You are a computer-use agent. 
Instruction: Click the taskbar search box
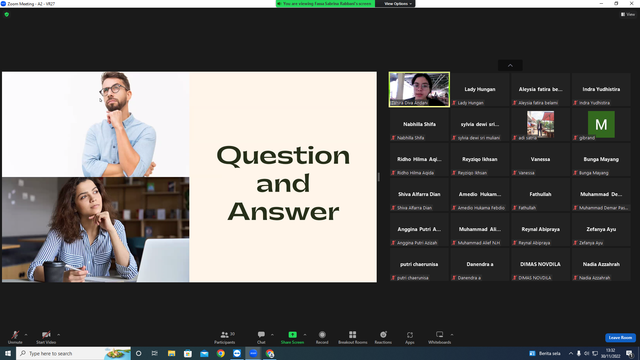pyautogui.click(x=73, y=353)
